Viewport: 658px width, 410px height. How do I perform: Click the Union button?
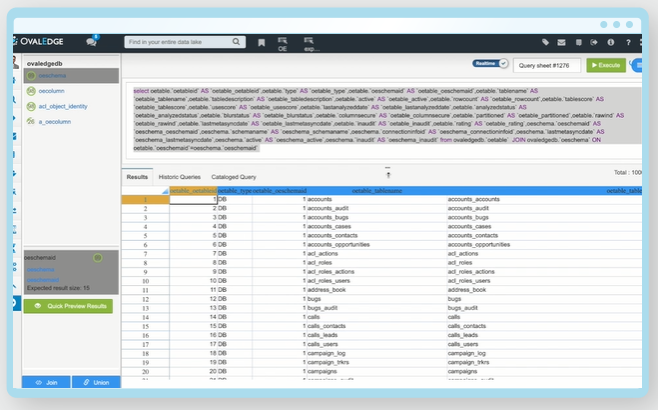point(95,382)
